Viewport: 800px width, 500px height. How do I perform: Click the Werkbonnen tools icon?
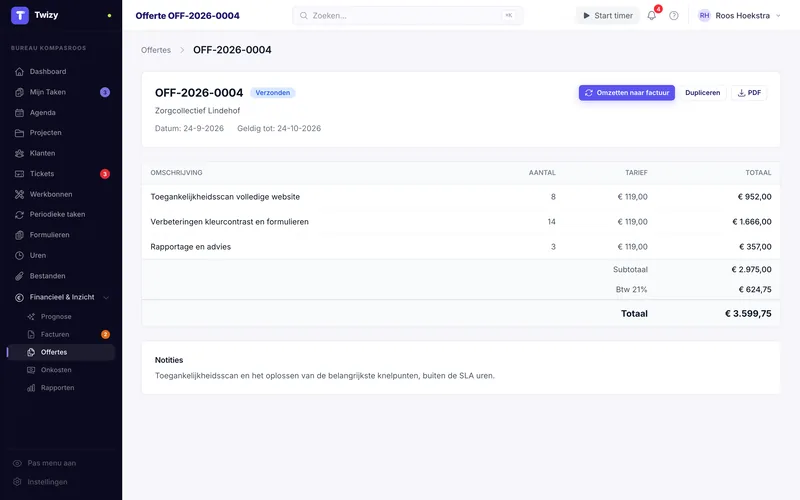click(x=19, y=194)
